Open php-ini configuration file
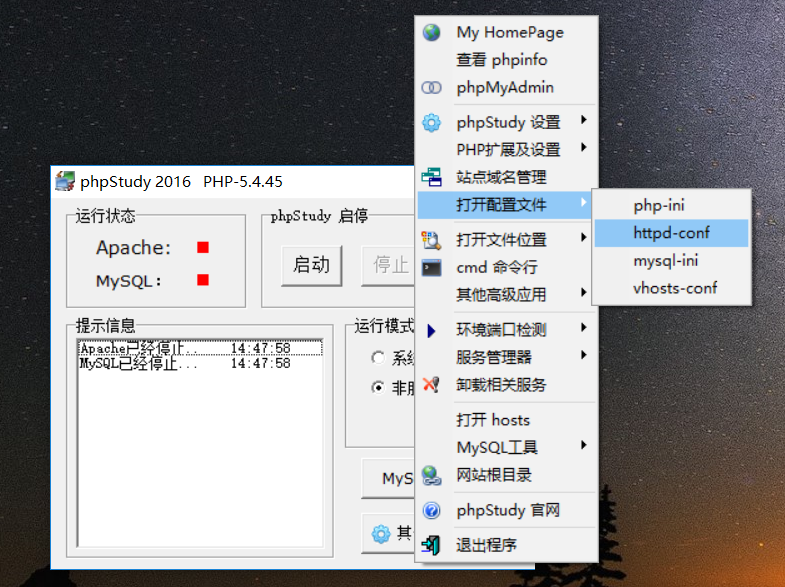Screen dimensions: 785x587 tap(671, 206)
